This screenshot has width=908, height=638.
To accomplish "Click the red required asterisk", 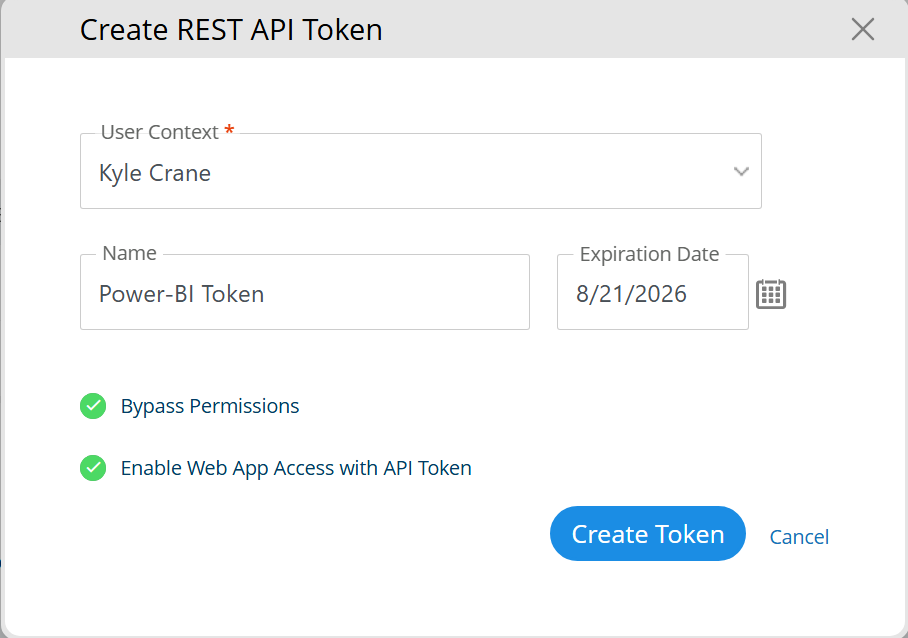I will 229,129.
